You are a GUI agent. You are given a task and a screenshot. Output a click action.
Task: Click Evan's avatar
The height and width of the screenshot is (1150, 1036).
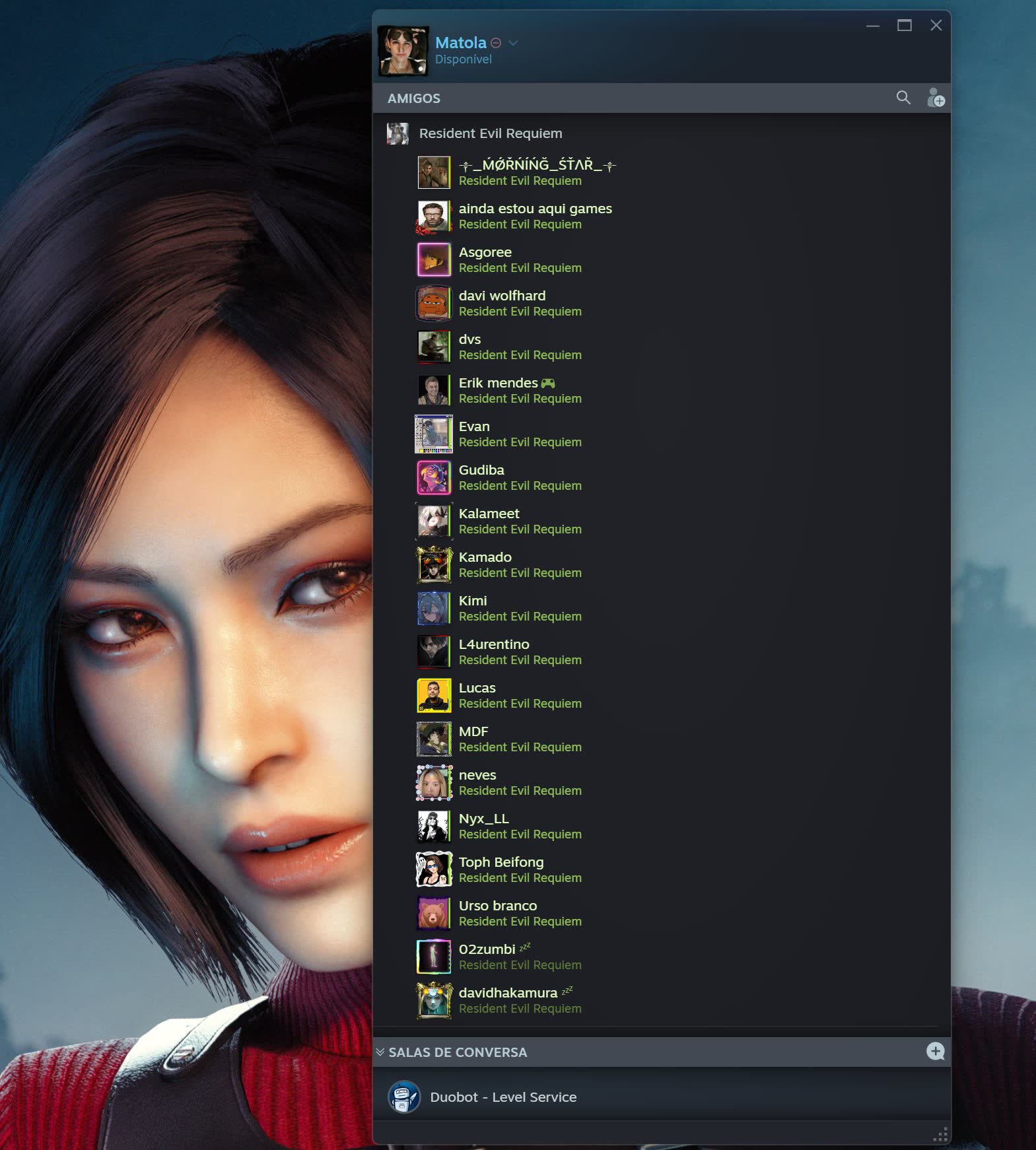pyautogui.click(x=434, y=434)
